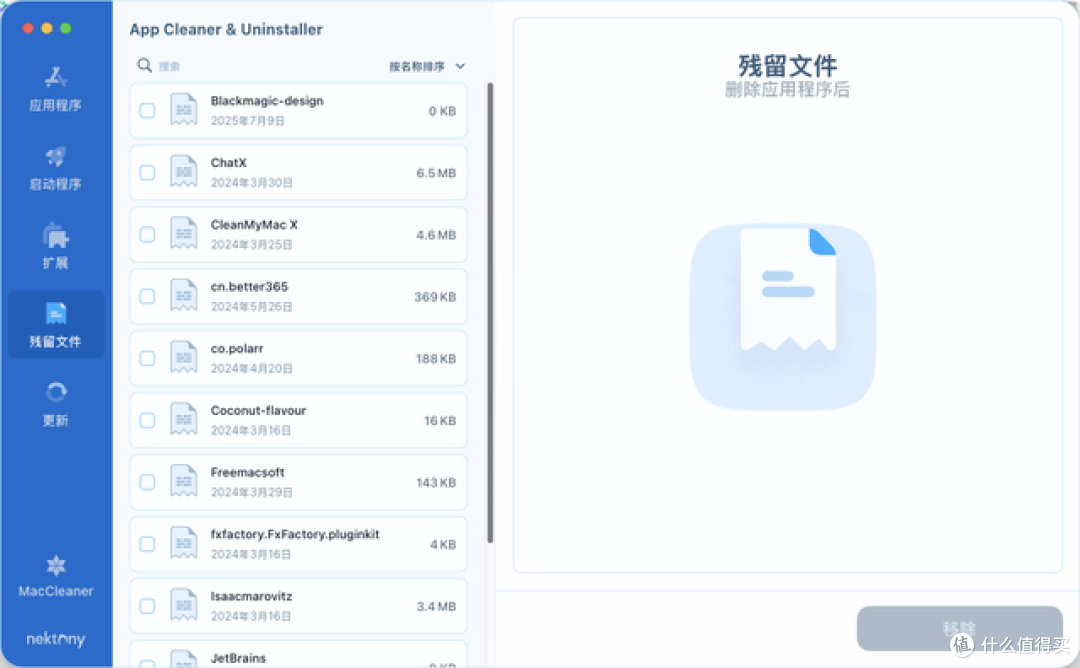Viewport: 1080px width, 668px height.
Task: Select the JetBrains name text
Action: pyautogui.click(x=238, y=658)
